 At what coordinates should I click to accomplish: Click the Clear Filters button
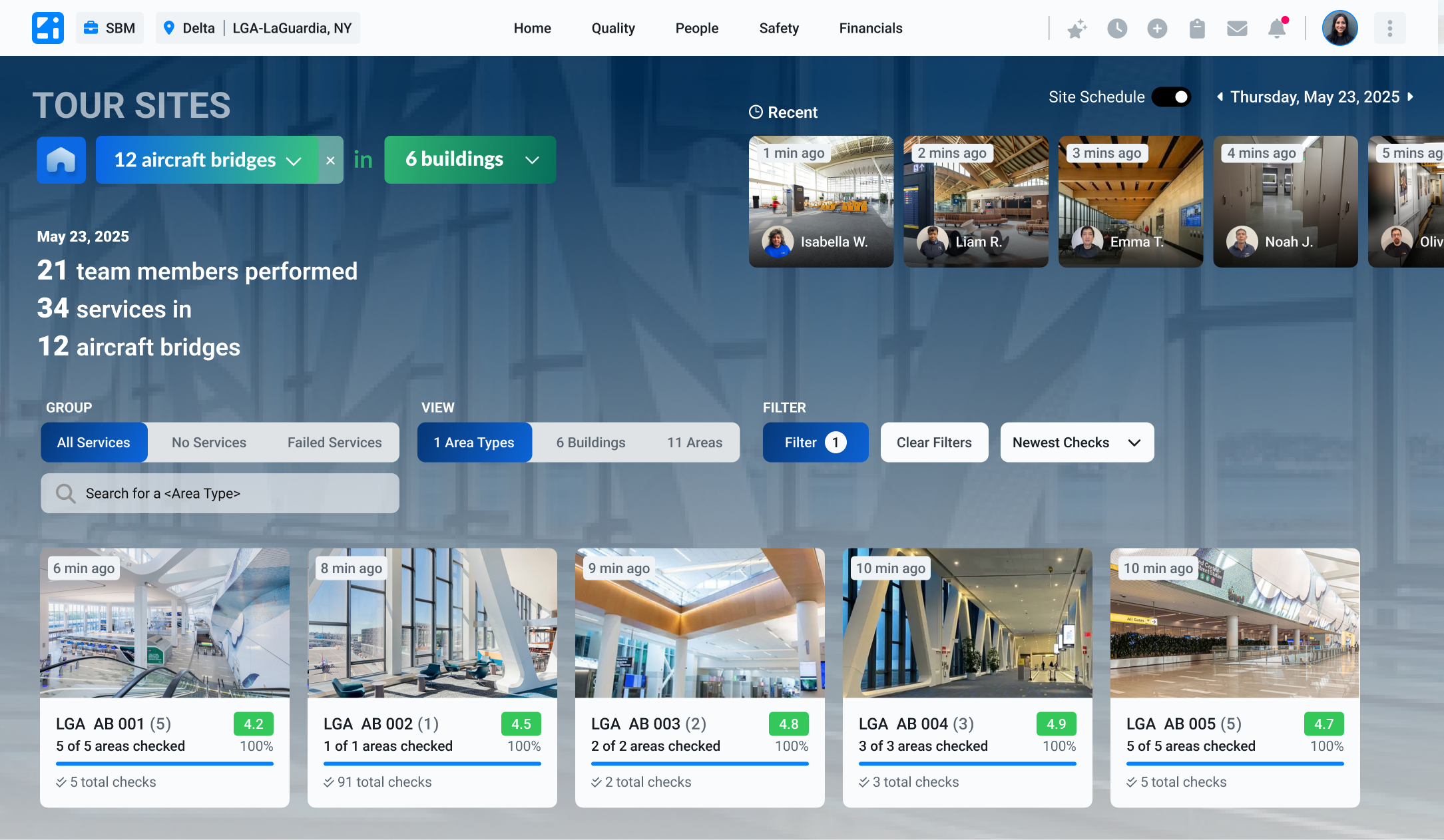933,443
